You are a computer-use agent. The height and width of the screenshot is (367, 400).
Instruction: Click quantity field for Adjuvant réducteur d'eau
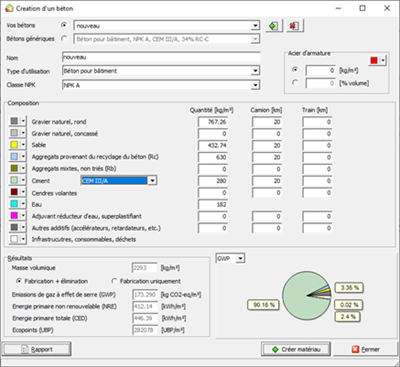point(213,217)
